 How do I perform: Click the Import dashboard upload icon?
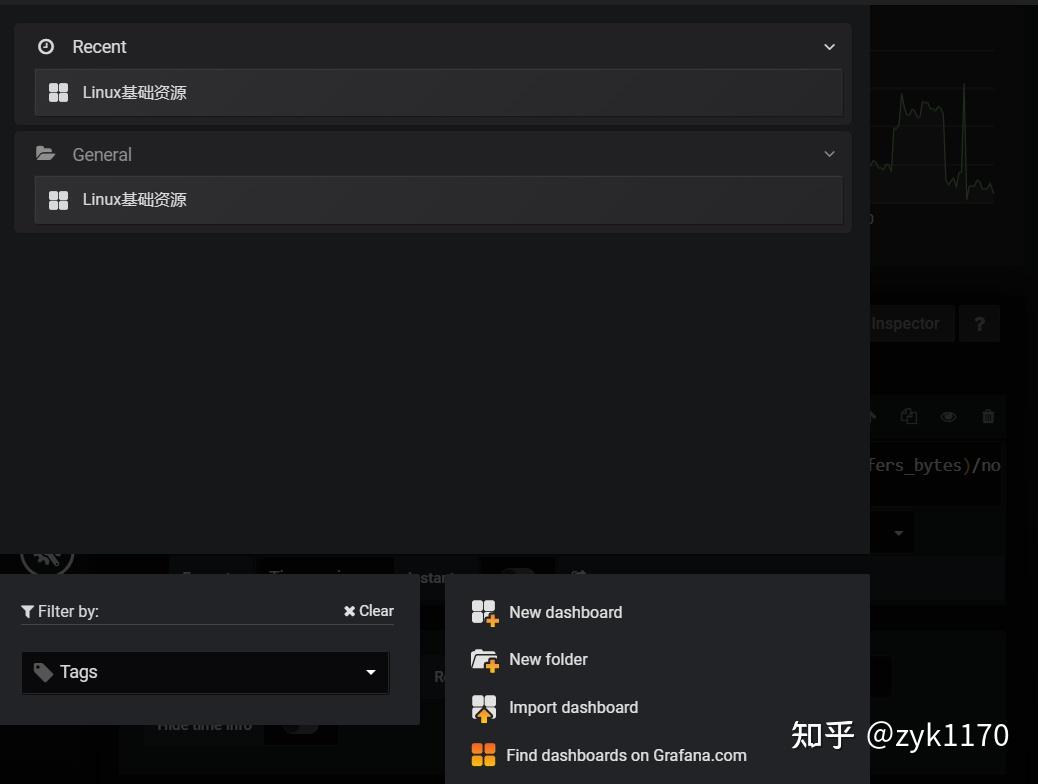tap(484, 708)
